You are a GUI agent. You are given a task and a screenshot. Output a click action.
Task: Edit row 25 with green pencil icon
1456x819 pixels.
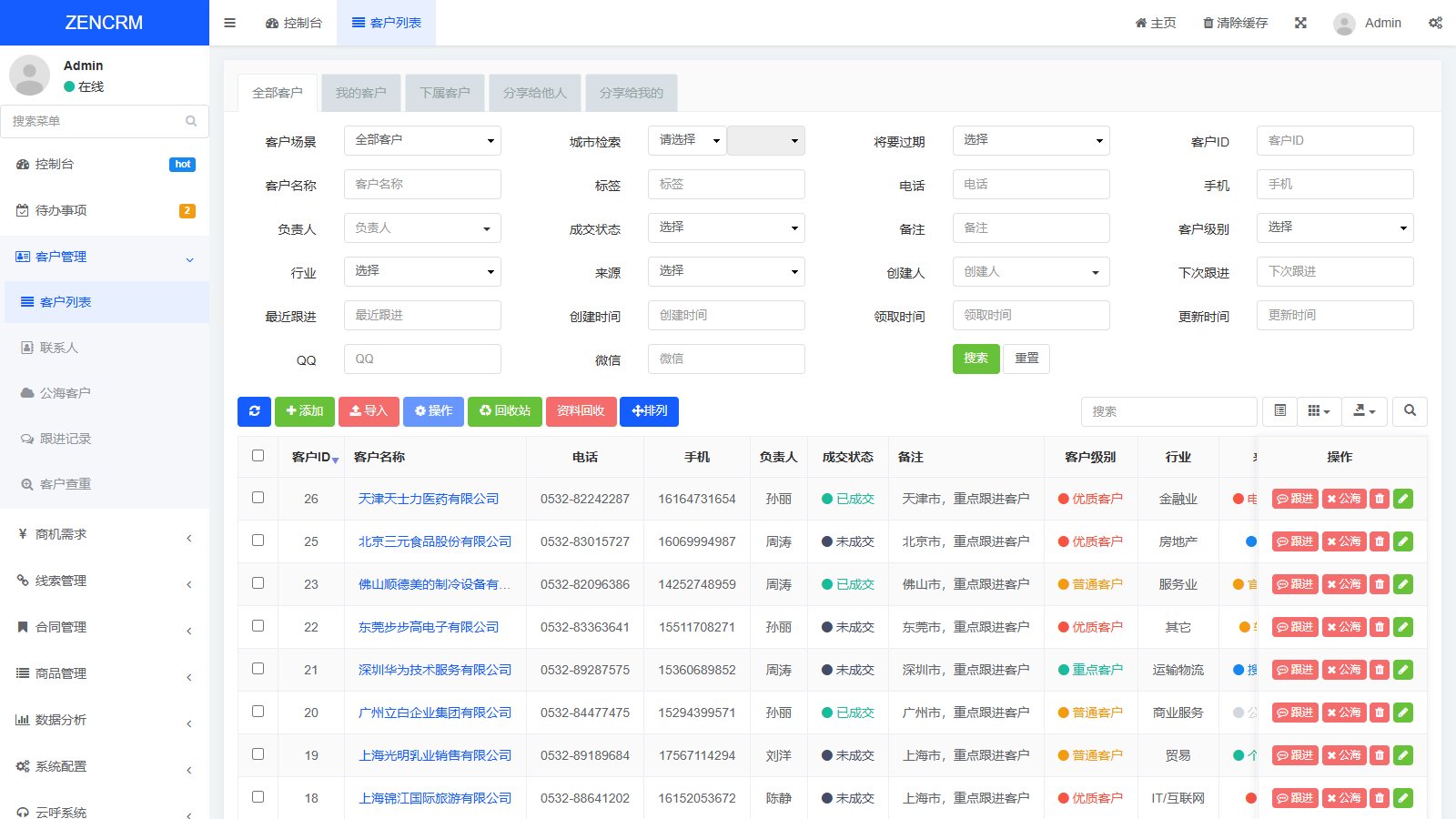pos(1403,541)
